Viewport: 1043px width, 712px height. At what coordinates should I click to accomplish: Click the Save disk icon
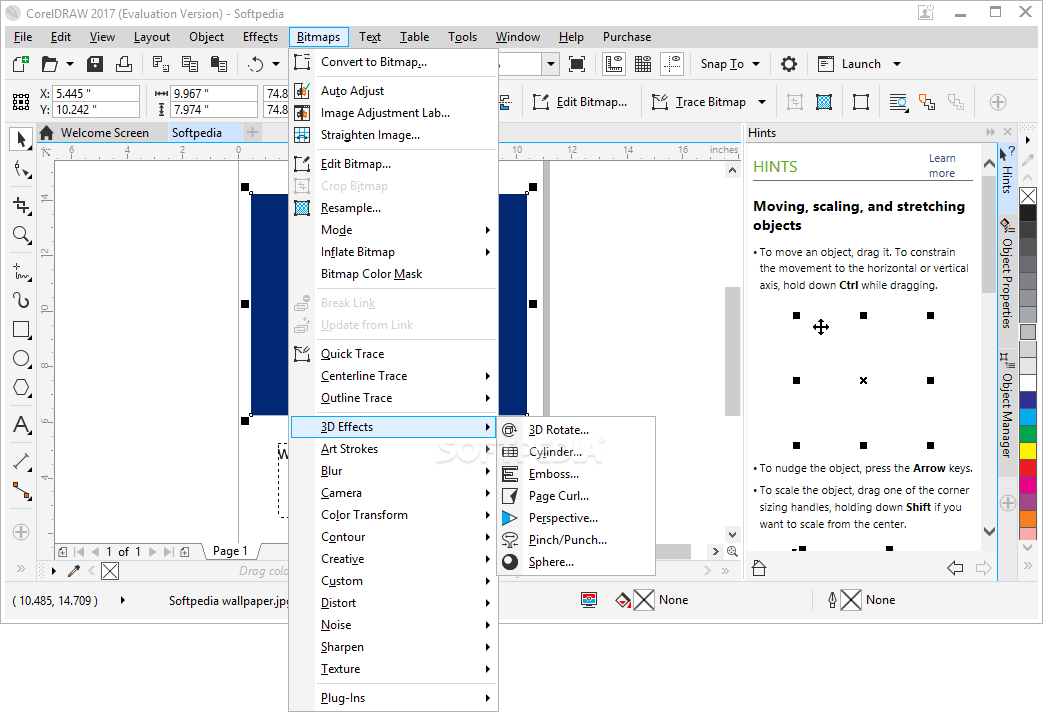pos(95,64)
